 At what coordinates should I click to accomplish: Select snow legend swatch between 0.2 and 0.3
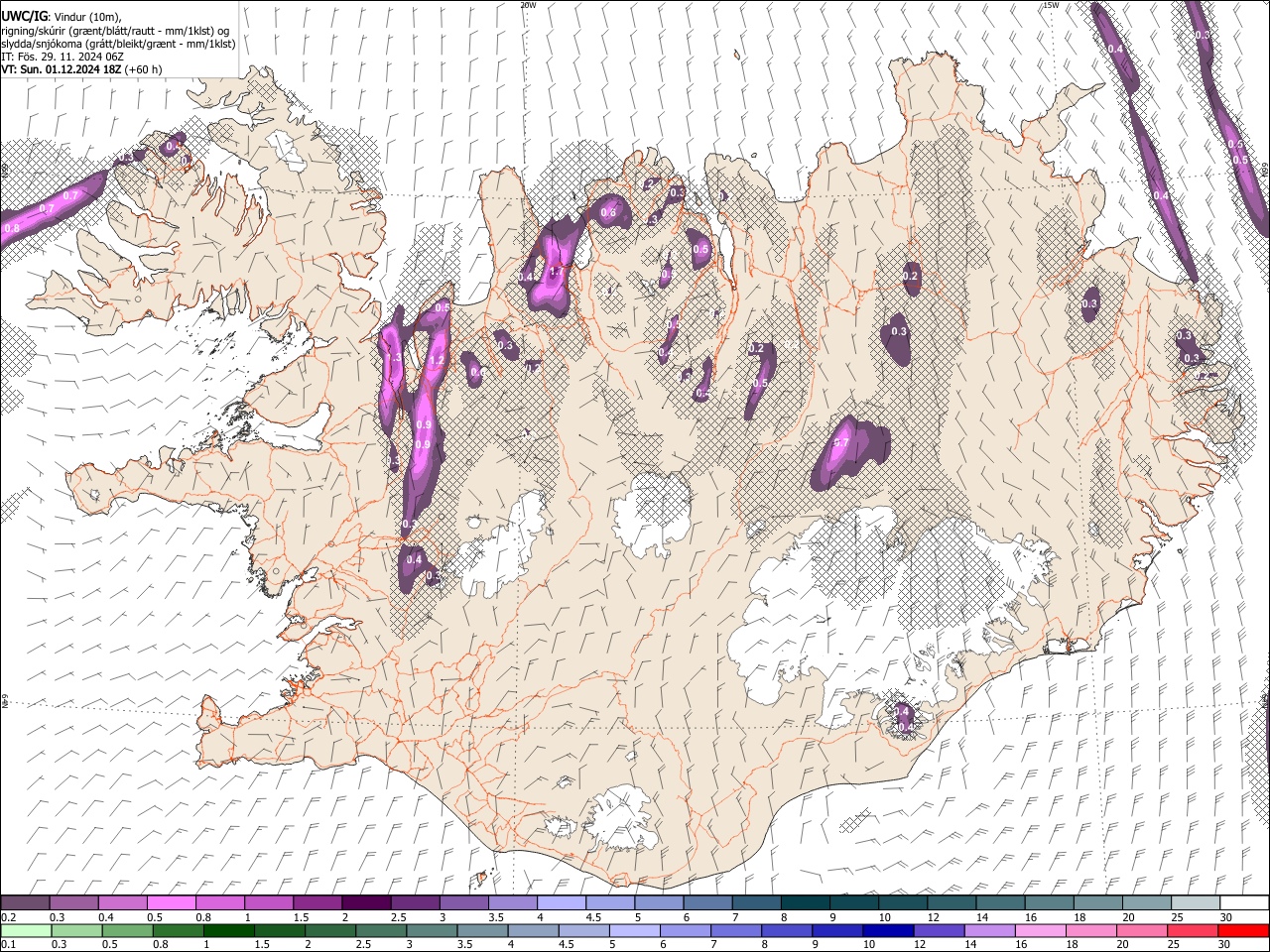click(25, 902)
